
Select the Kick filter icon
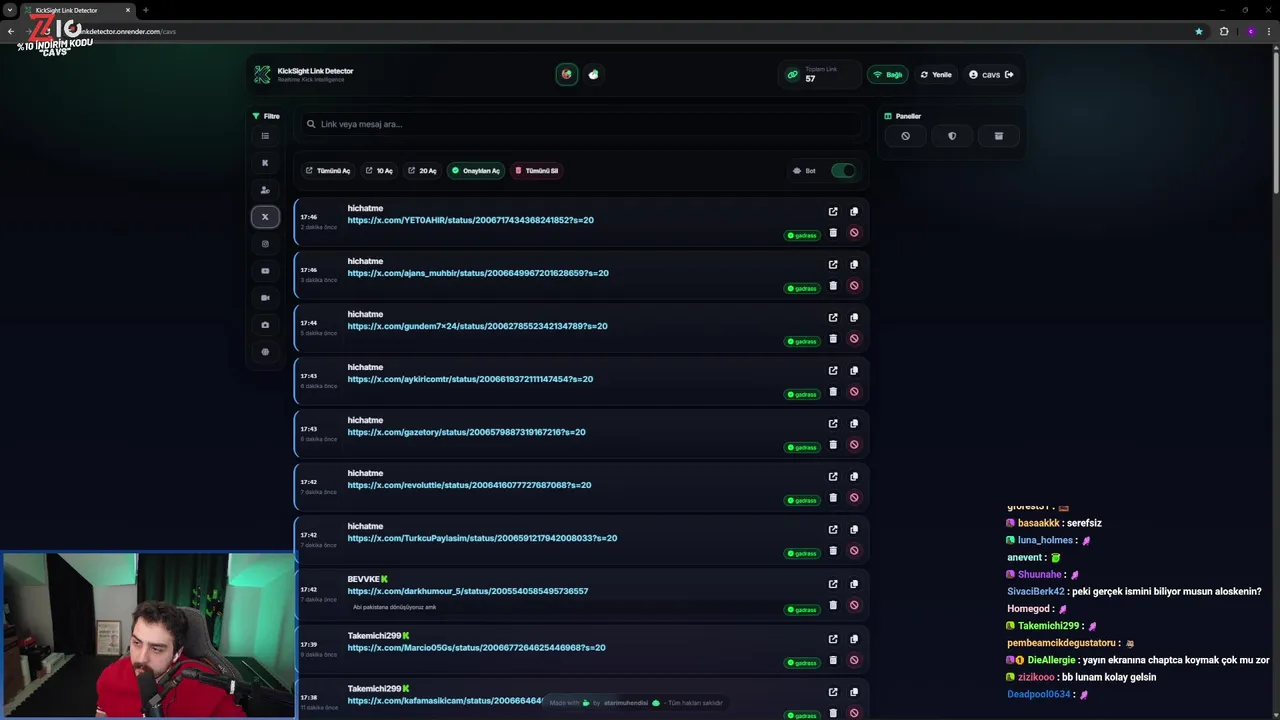point(265,163)
